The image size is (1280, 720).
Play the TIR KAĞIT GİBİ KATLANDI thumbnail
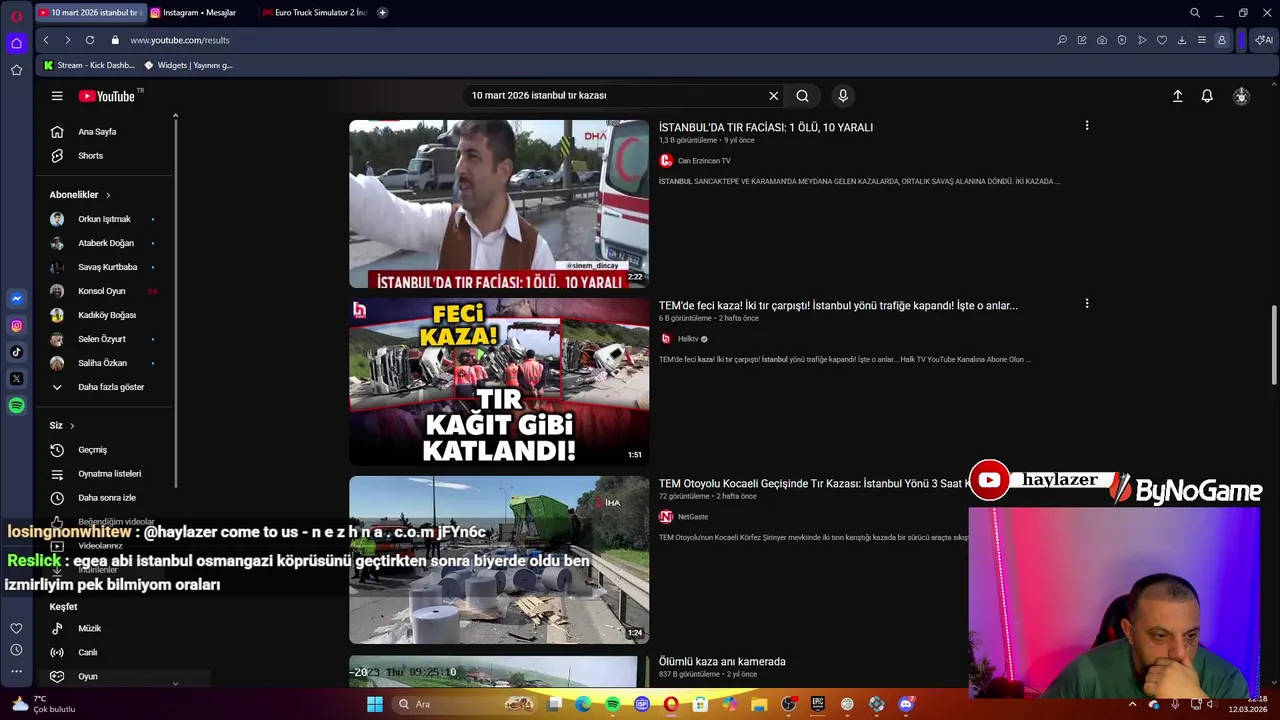[x=499, y=381]
